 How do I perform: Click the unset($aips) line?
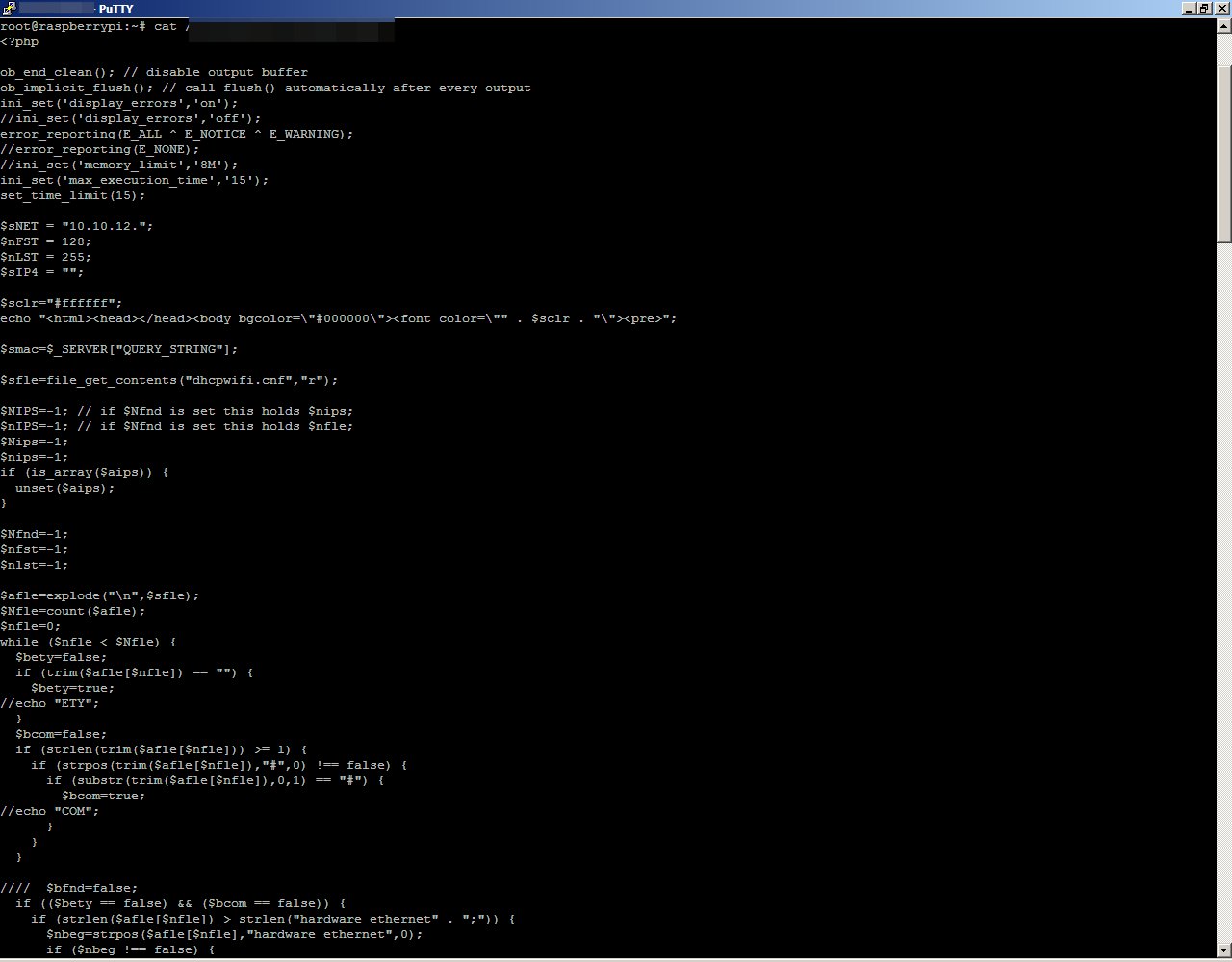tap(65, 488)
